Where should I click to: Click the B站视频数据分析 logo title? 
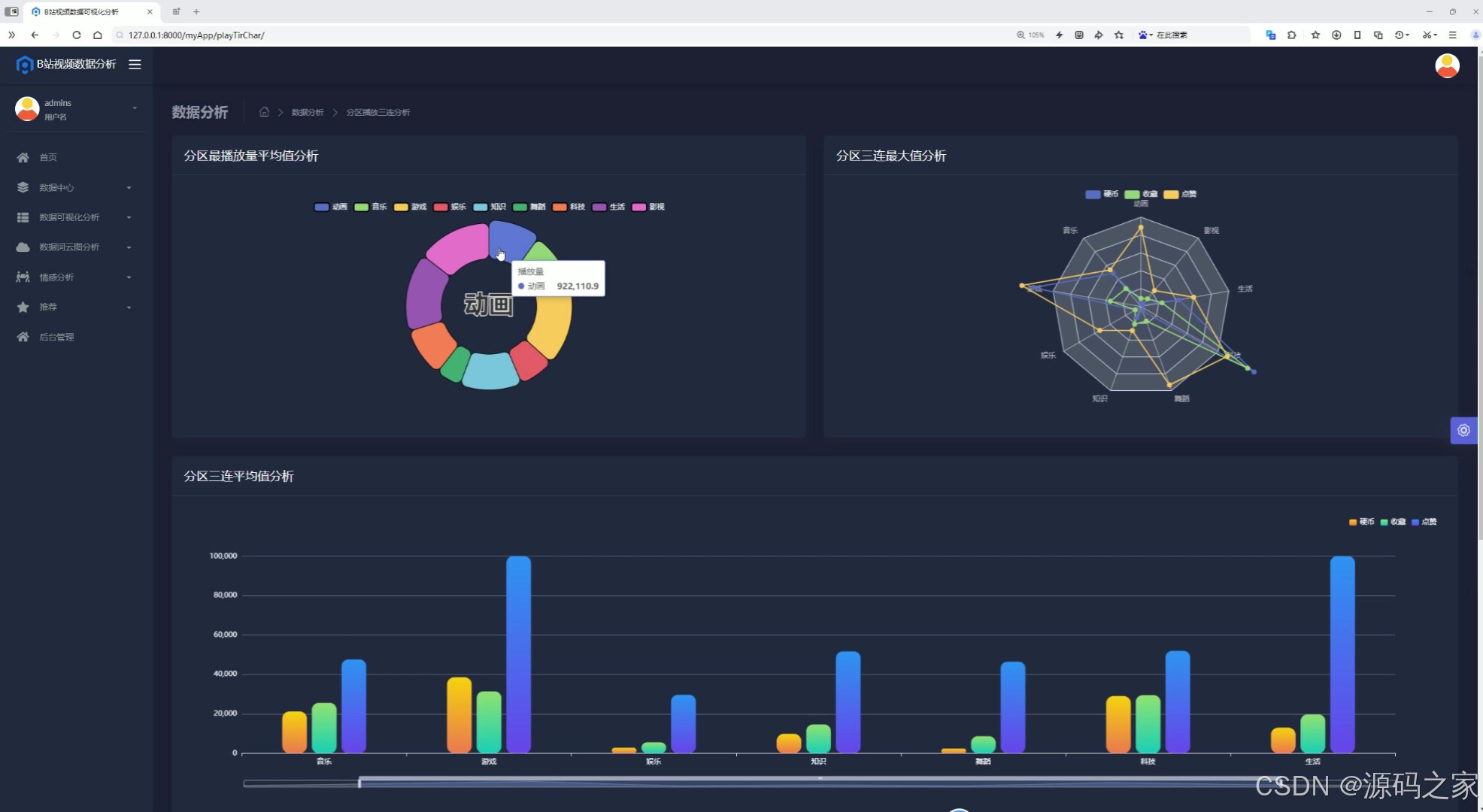tap(76, 65)
